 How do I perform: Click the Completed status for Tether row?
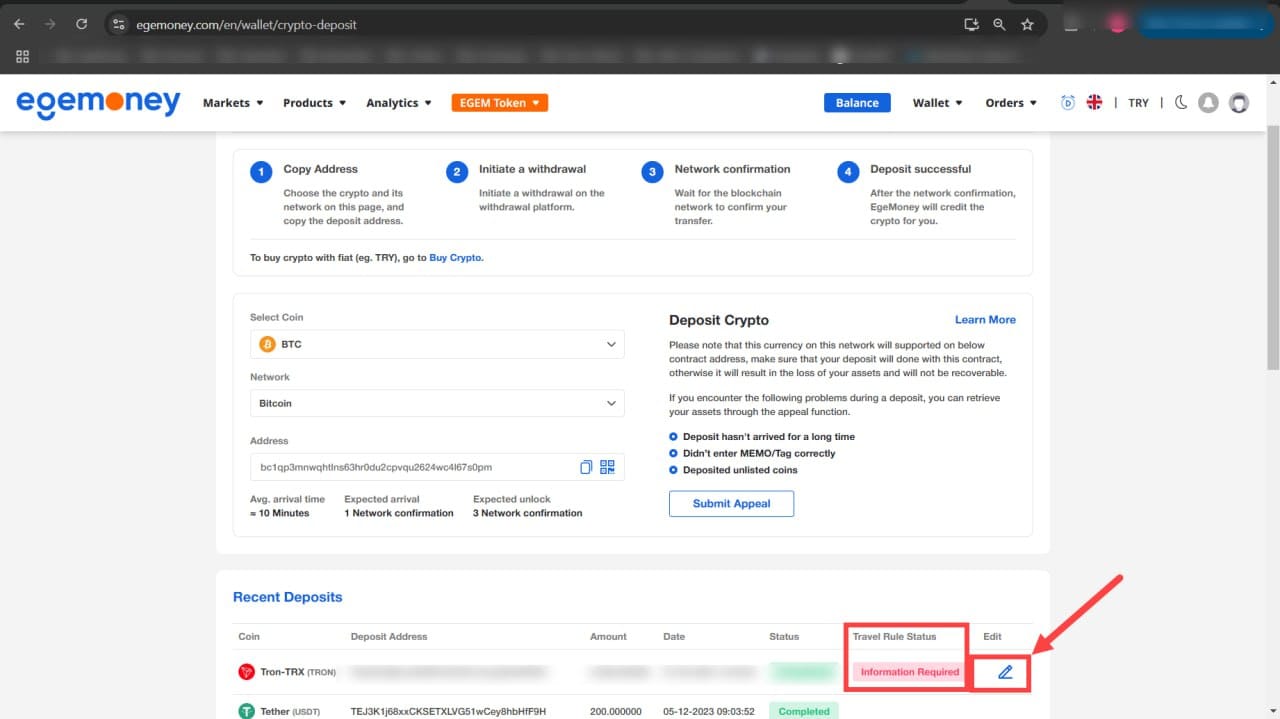tap(804, 711)
